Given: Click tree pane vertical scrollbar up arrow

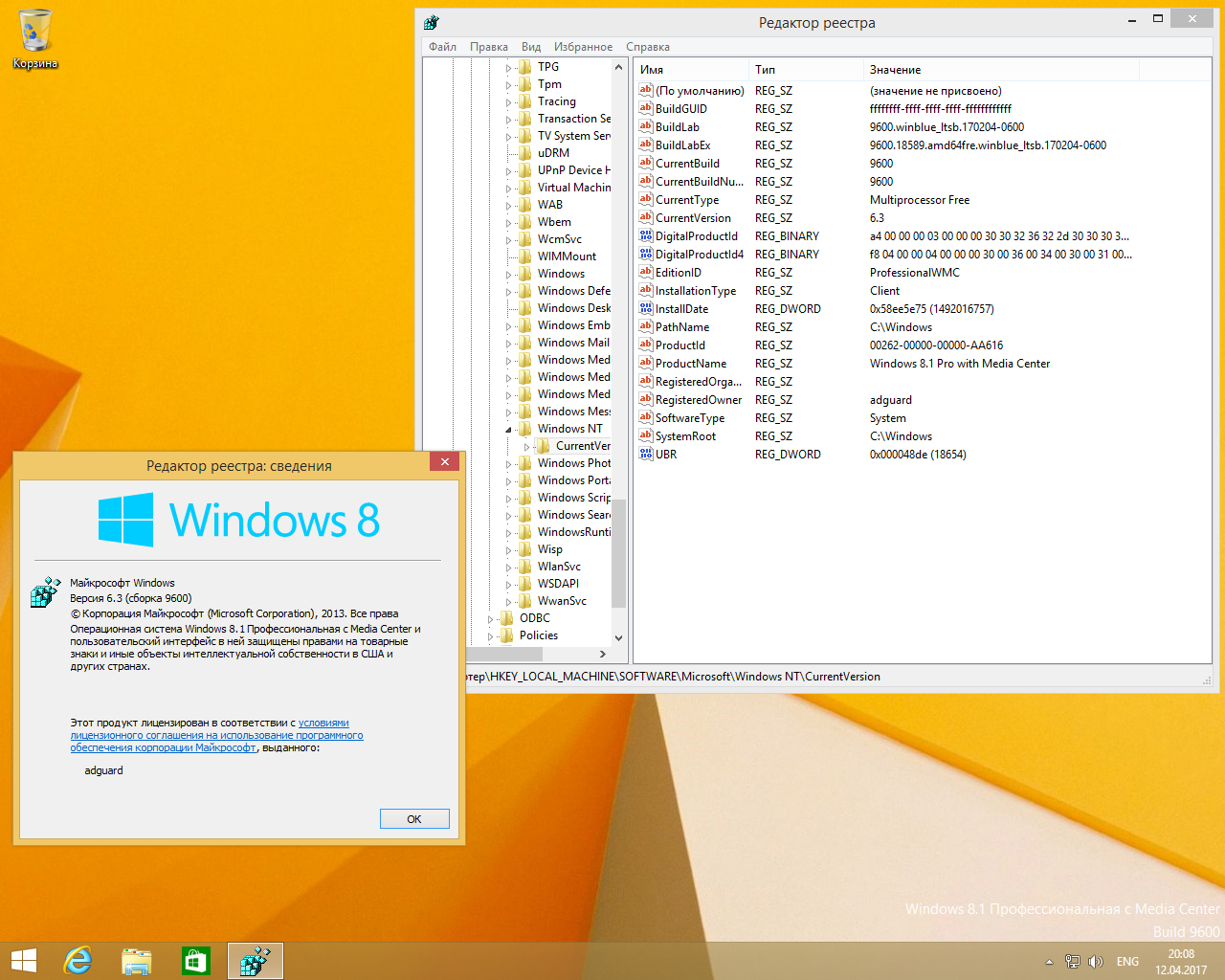Looking at the screenshot, I should pos(618,67).
